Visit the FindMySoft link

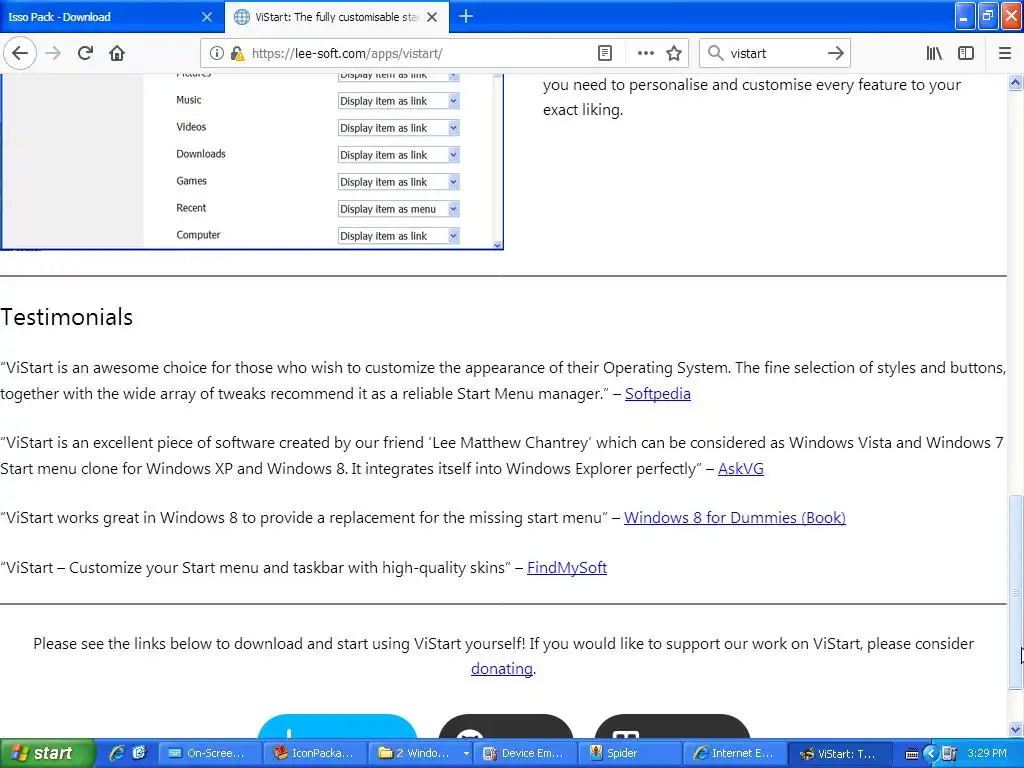(x=567, y=568)
